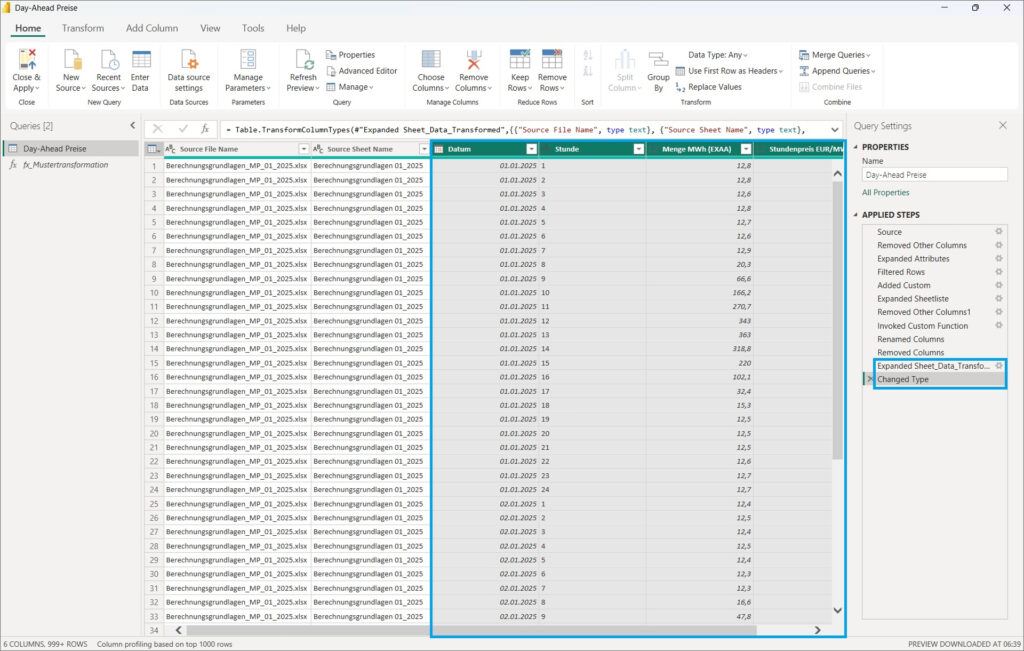Open Data source settings
The height and width of the screenshot is (651, 1024).
[189, 71]
